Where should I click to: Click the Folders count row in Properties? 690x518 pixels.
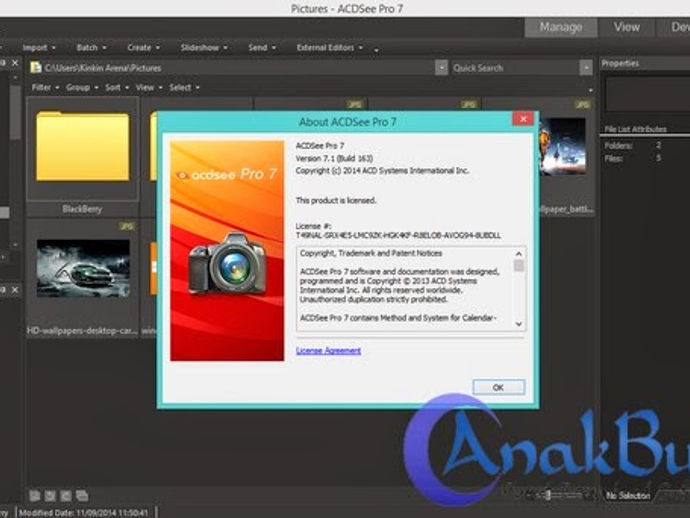[633, 145]
